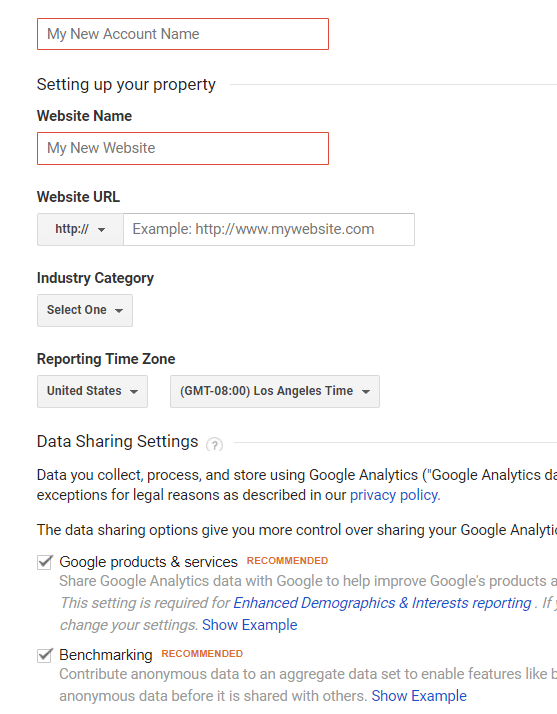Expand the Industry Category Select One dropdown

point(85,310)
